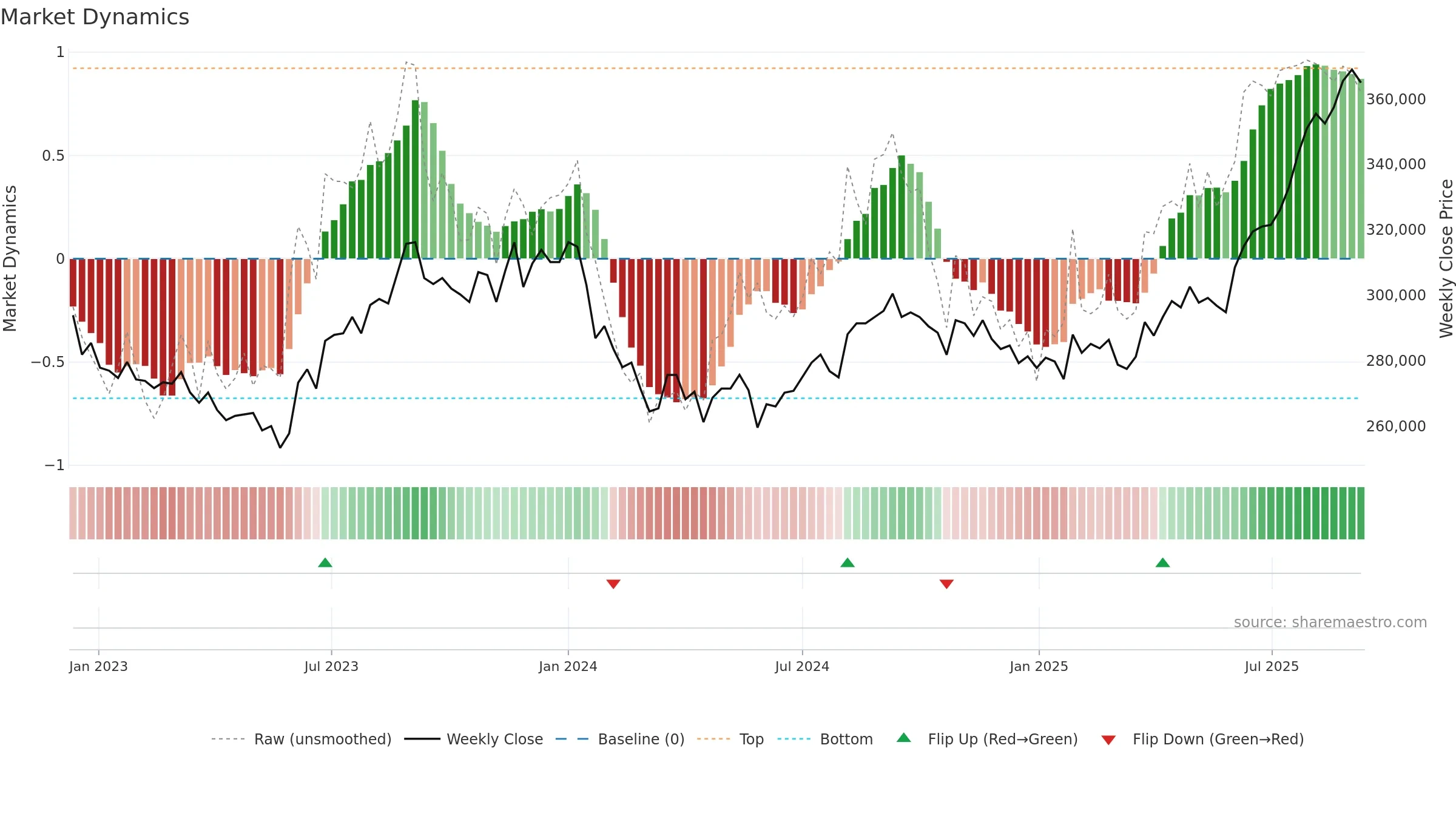Click the 0.5 left axis tick label
Image resolution: width=1456 pixels, height=819 pixels.
pyautogui.click(x=53, y=156)
